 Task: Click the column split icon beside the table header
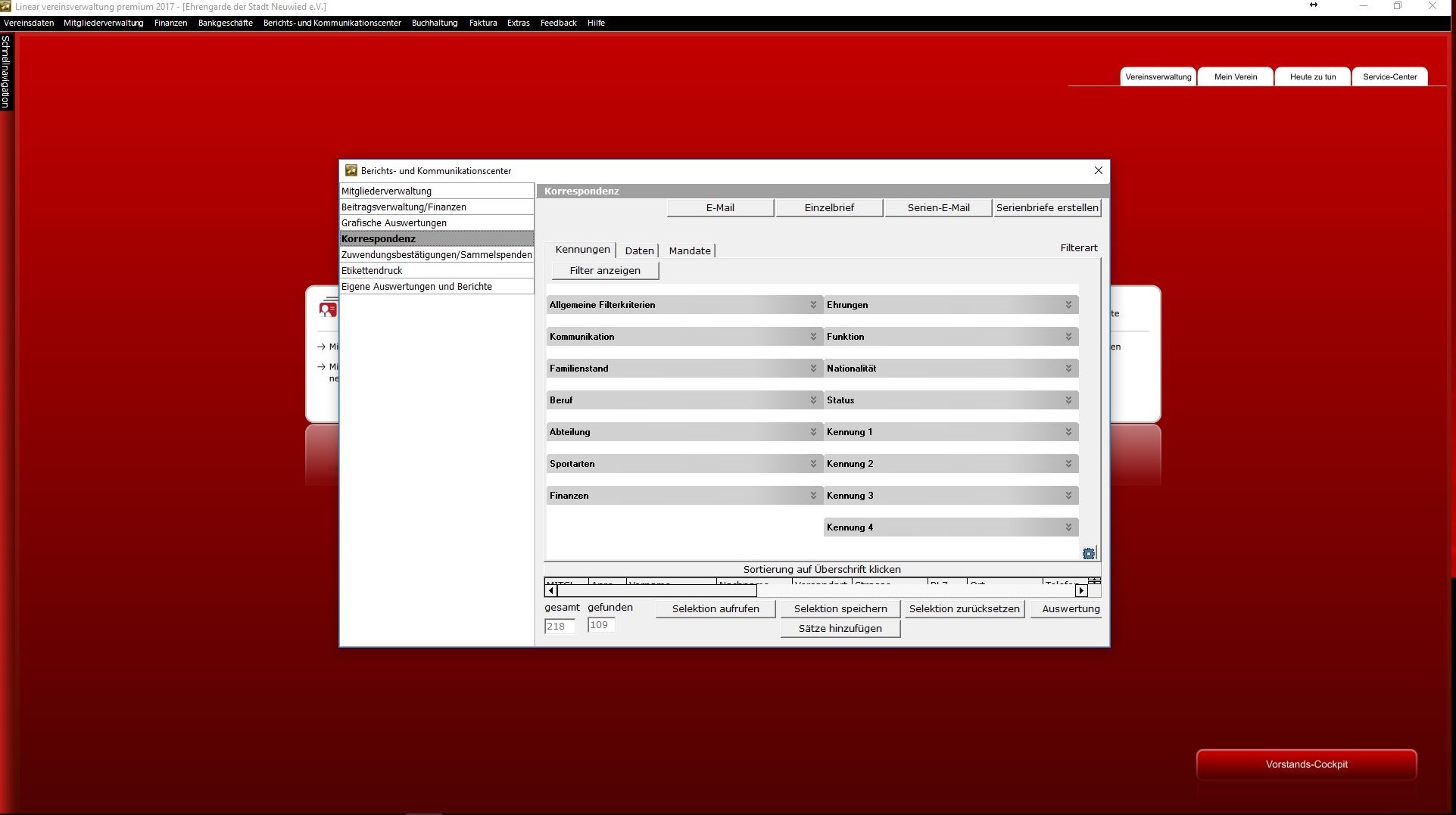[1094, 581]
